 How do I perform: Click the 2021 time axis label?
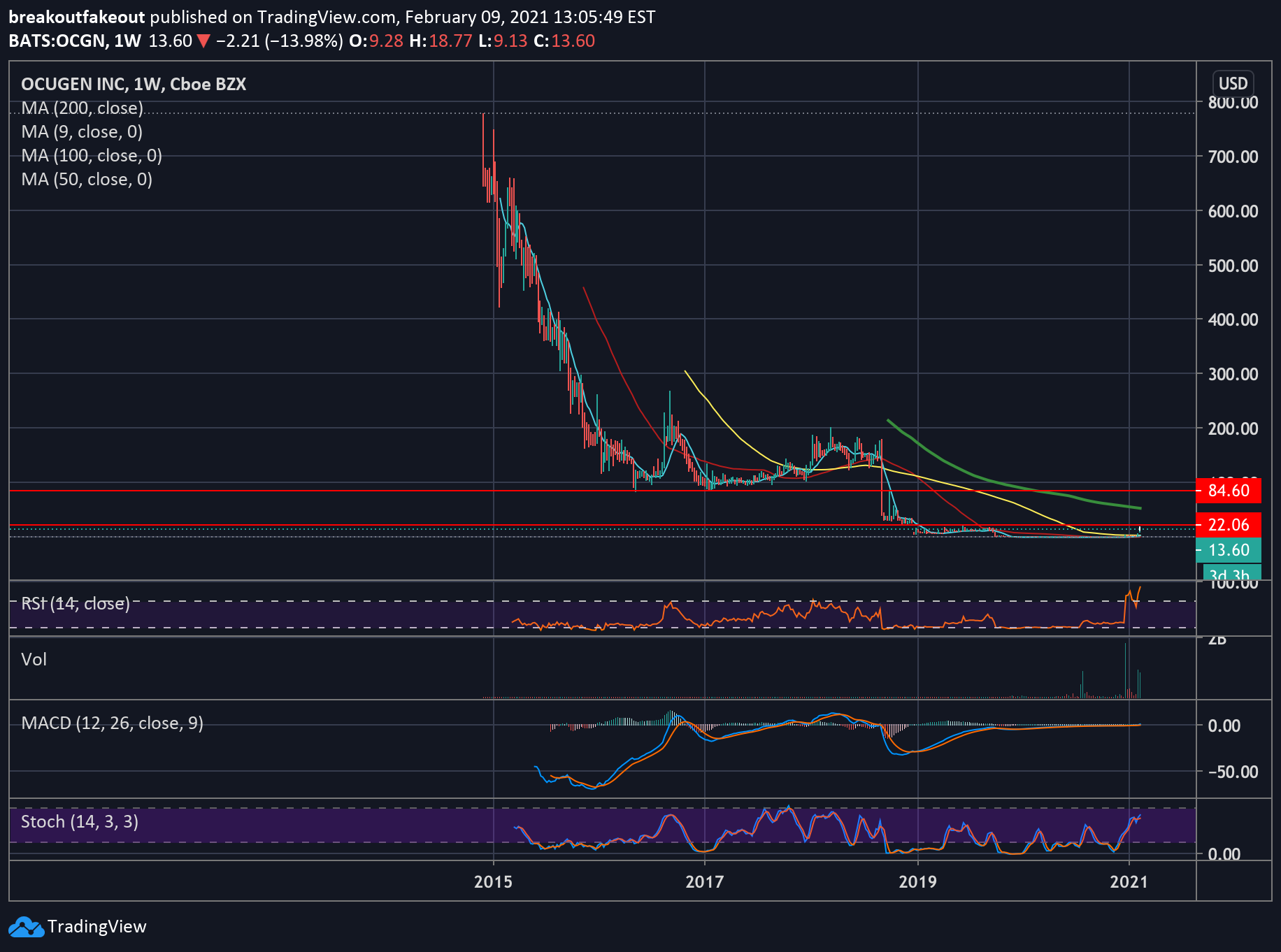(1129, 881)
